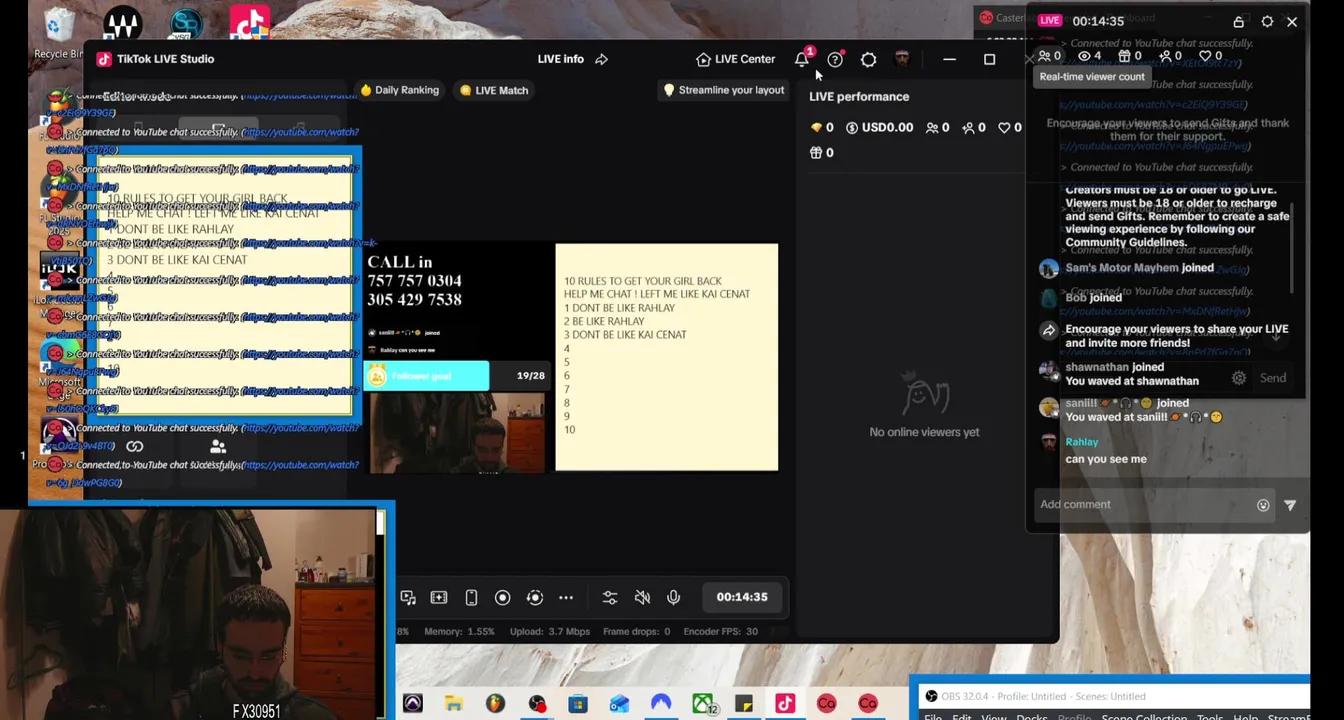Viewport: 1344px width, 720px height.
Task: Open Help menu in OBS window
Action: point(1245,717)
